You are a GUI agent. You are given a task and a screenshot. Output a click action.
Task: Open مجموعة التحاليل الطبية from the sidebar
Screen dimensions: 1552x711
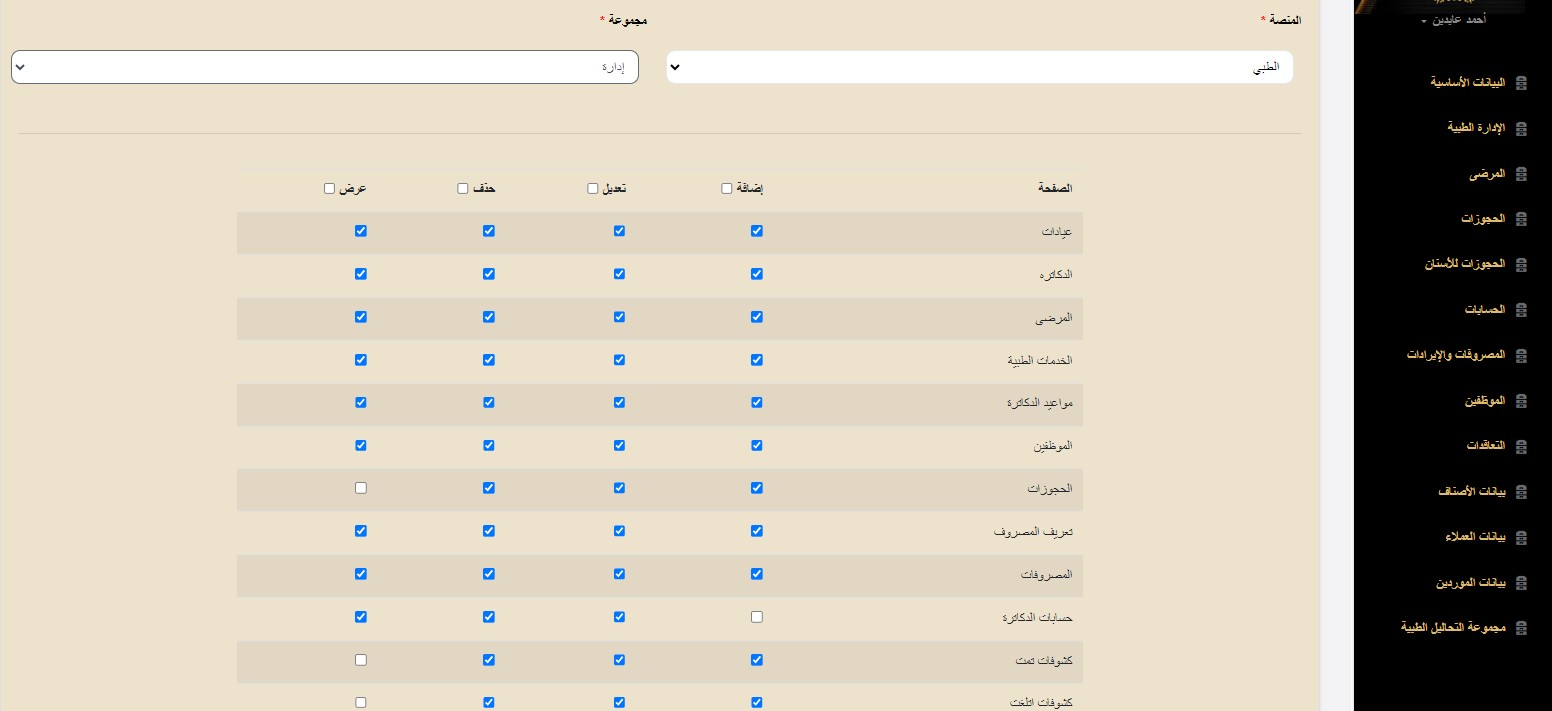[x=1453, y=627]
